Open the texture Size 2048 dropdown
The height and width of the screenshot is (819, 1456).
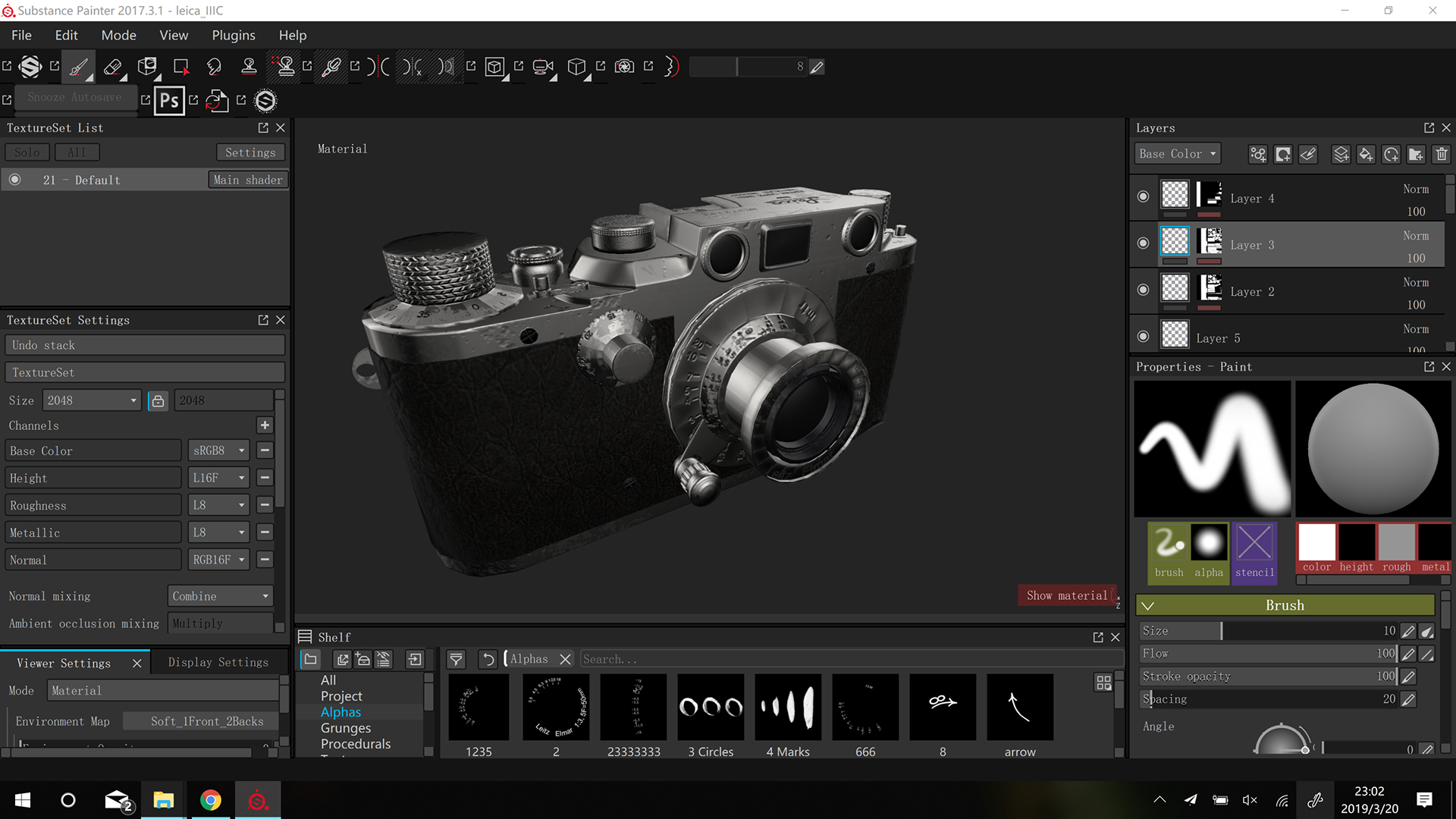pyautogui.click(x=91, y=400)
